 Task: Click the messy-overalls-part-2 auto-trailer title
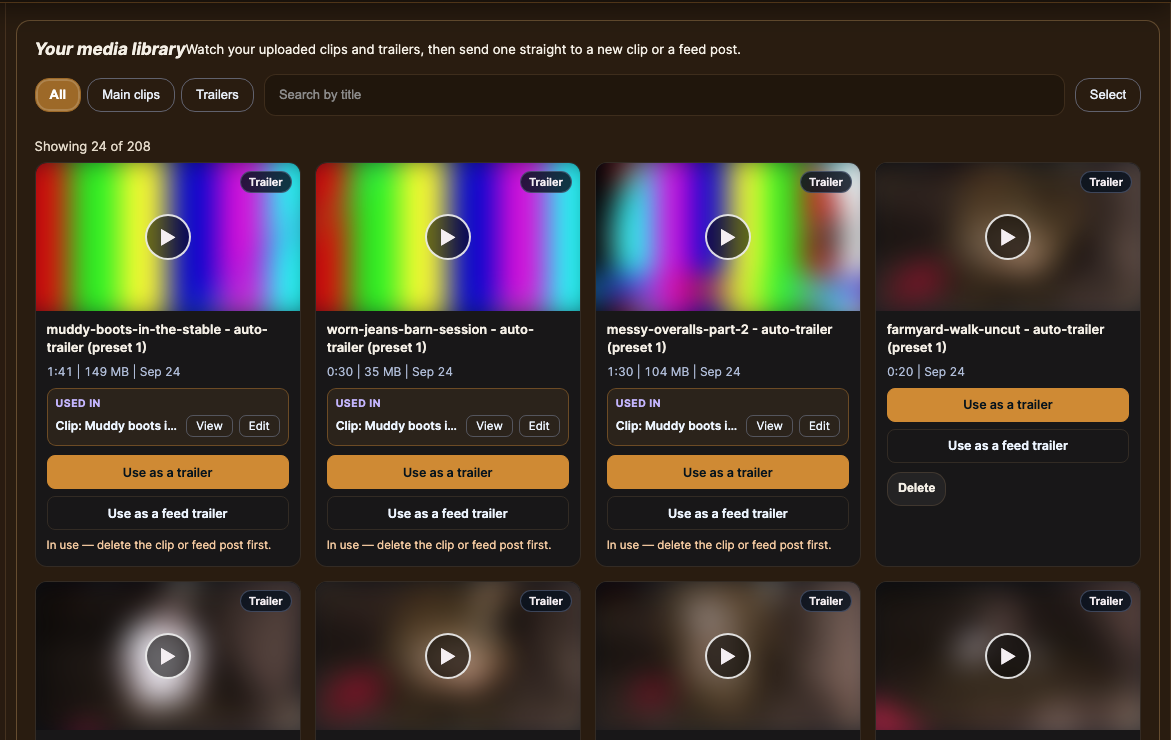click(719, 338)
